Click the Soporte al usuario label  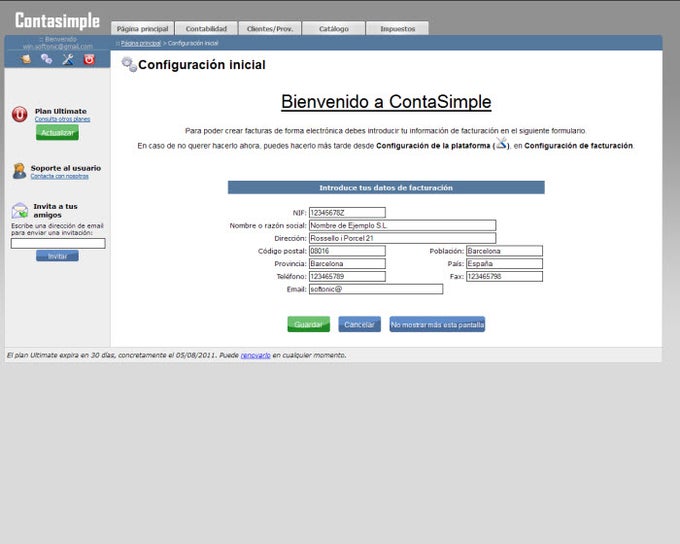(66, 168)
